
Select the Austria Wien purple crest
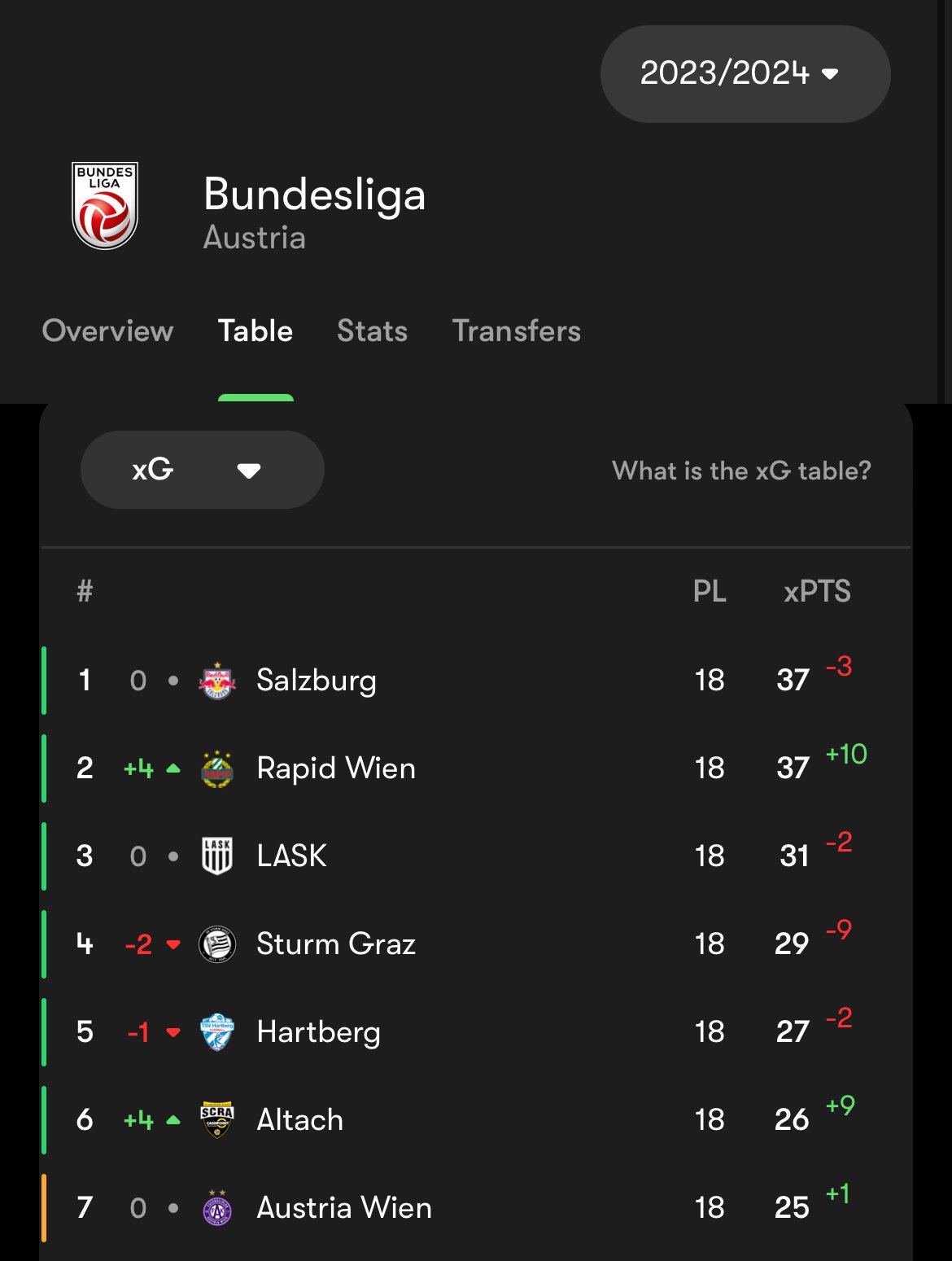click(x=217, y=1208)
